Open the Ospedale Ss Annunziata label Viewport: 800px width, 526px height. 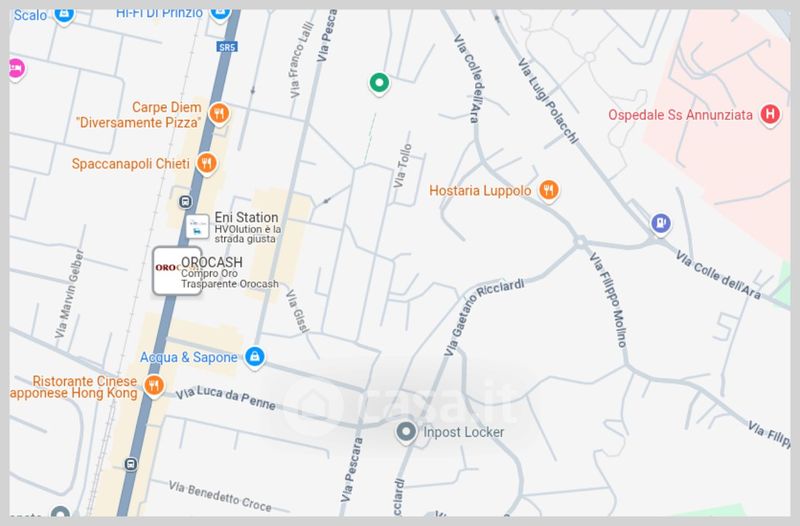coord(680,115)
